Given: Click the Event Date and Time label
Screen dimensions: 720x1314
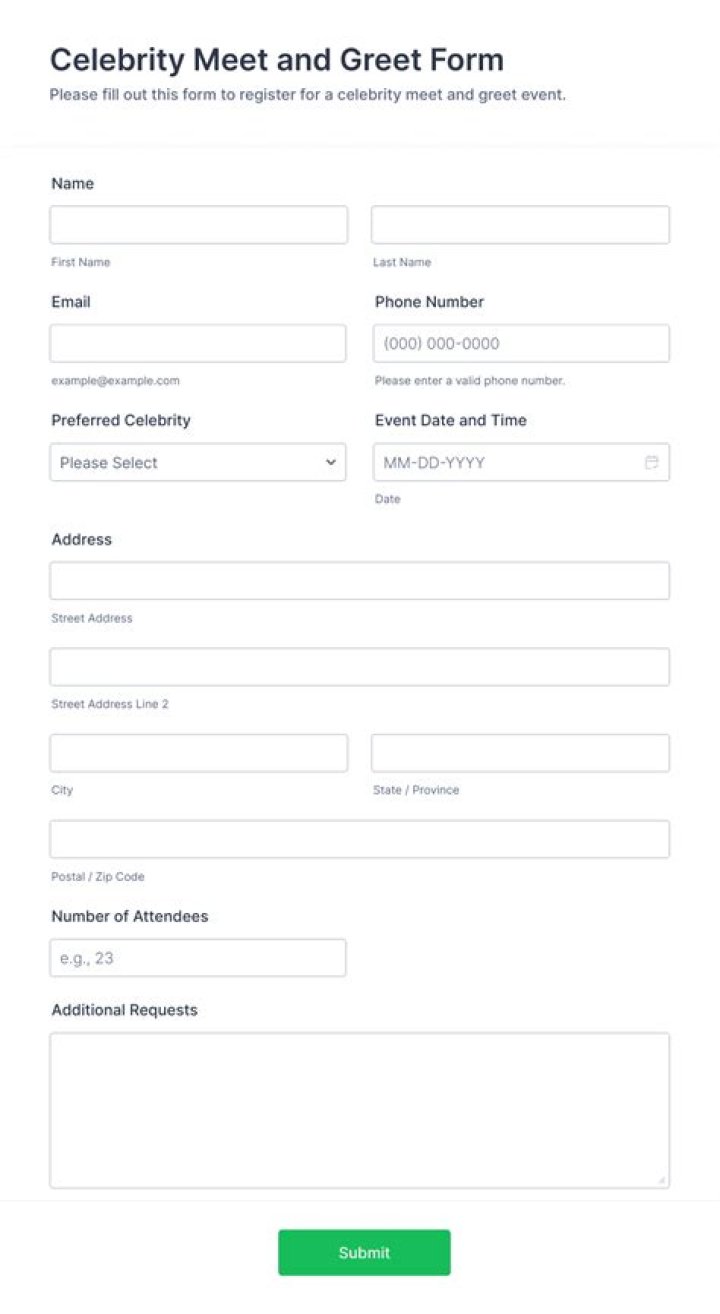Looking at the screenshot, I should (x=450, y=420).
